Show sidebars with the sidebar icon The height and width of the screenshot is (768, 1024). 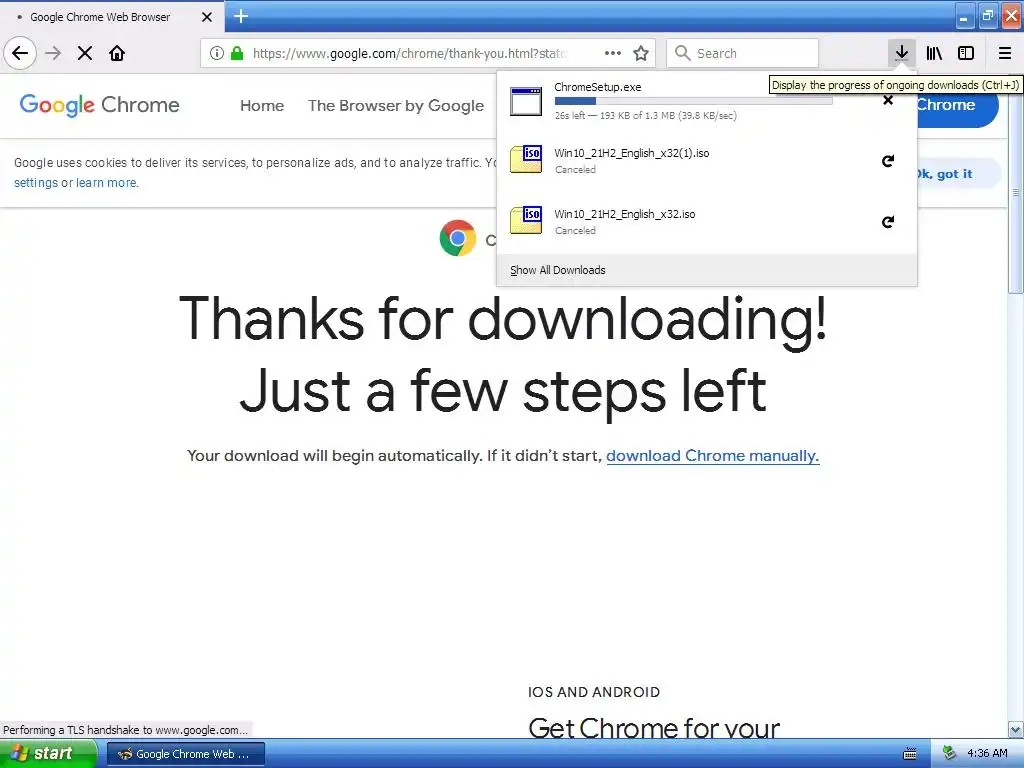tap(966, 53)
